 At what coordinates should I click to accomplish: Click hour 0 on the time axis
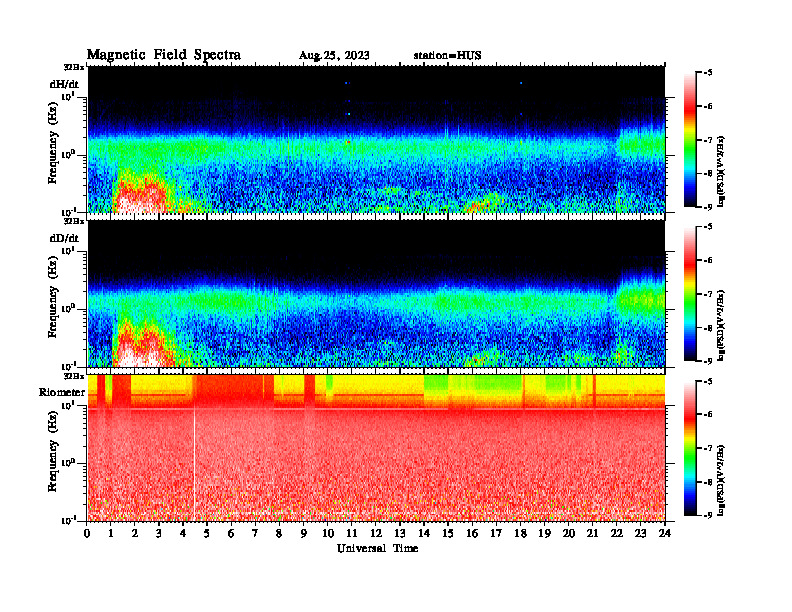87,533
